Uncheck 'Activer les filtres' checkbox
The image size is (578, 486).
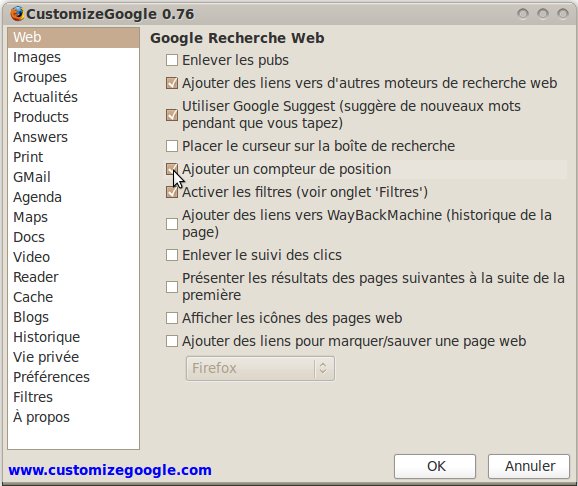pos(172,192)
